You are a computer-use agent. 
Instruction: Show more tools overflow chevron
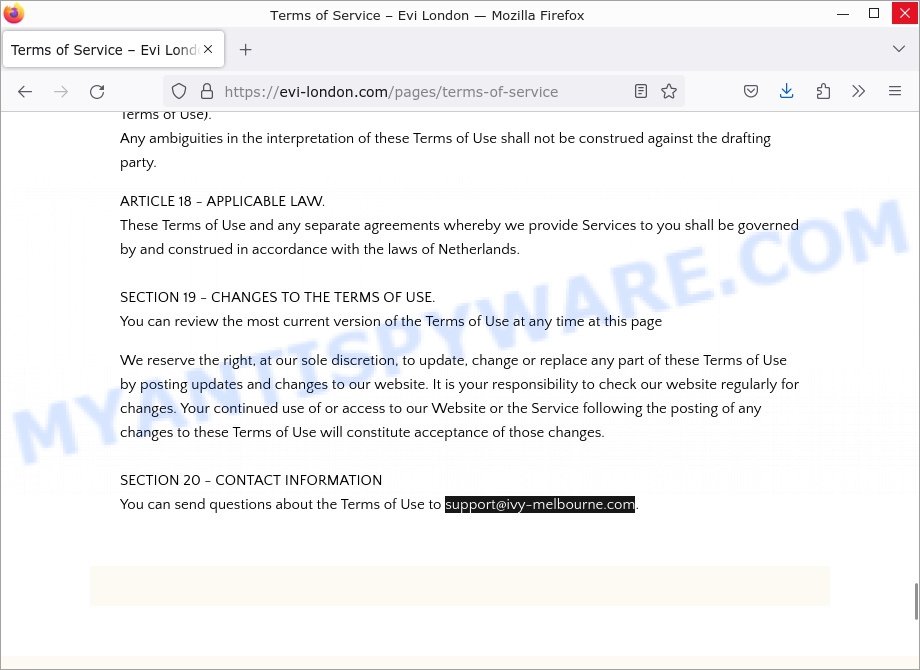858,91
